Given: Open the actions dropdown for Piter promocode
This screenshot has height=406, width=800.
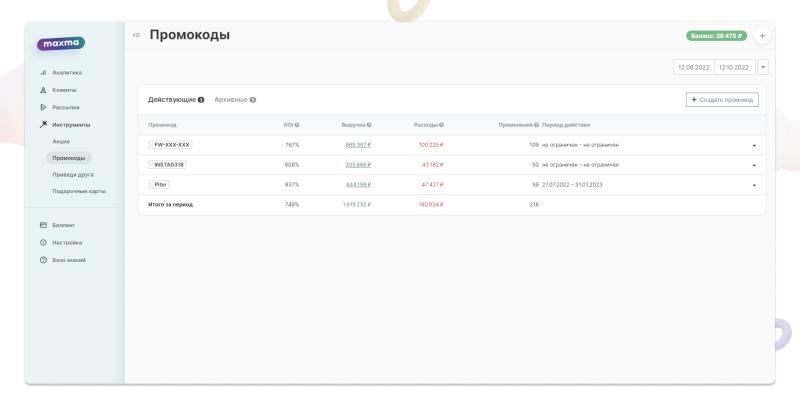Looking at the screenshot, I should tap(754, 185).
